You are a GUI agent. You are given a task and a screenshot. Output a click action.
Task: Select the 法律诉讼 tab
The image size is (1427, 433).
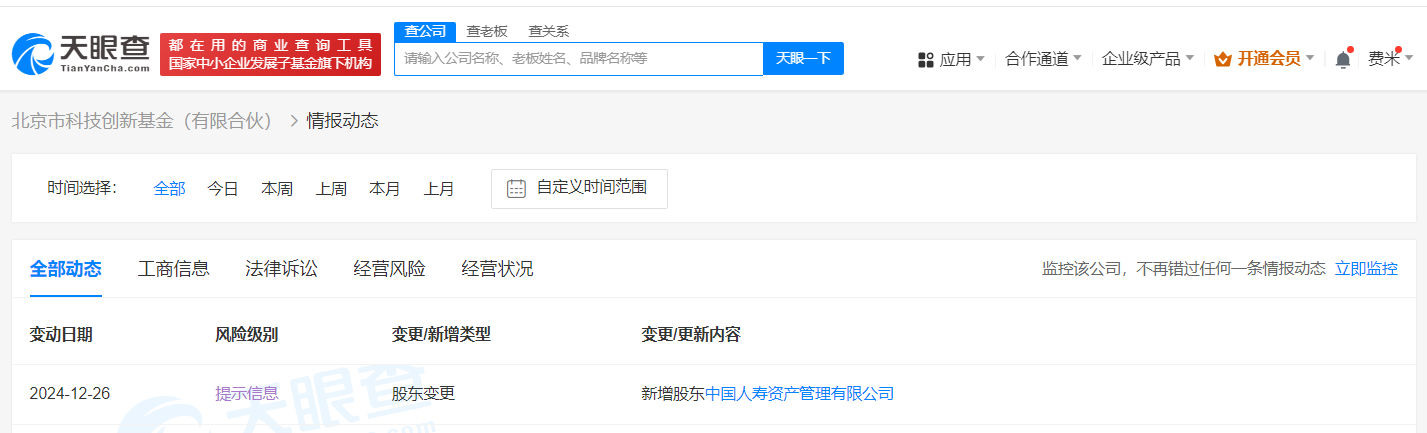(281, 268)
